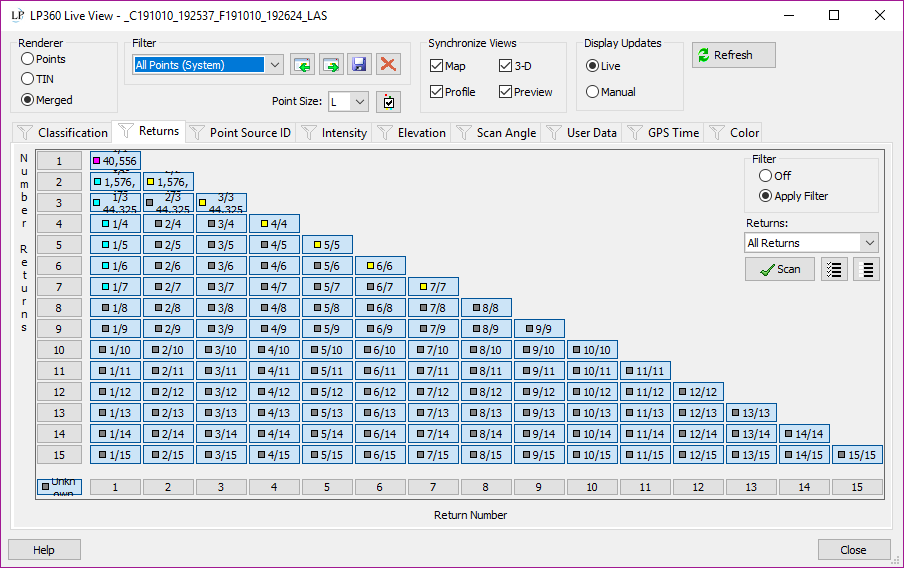The height and width of the screenshot is (568, 904).
Task: Toggle the 3-D synchronize checkbox
Action: click(x=515, y=66)
